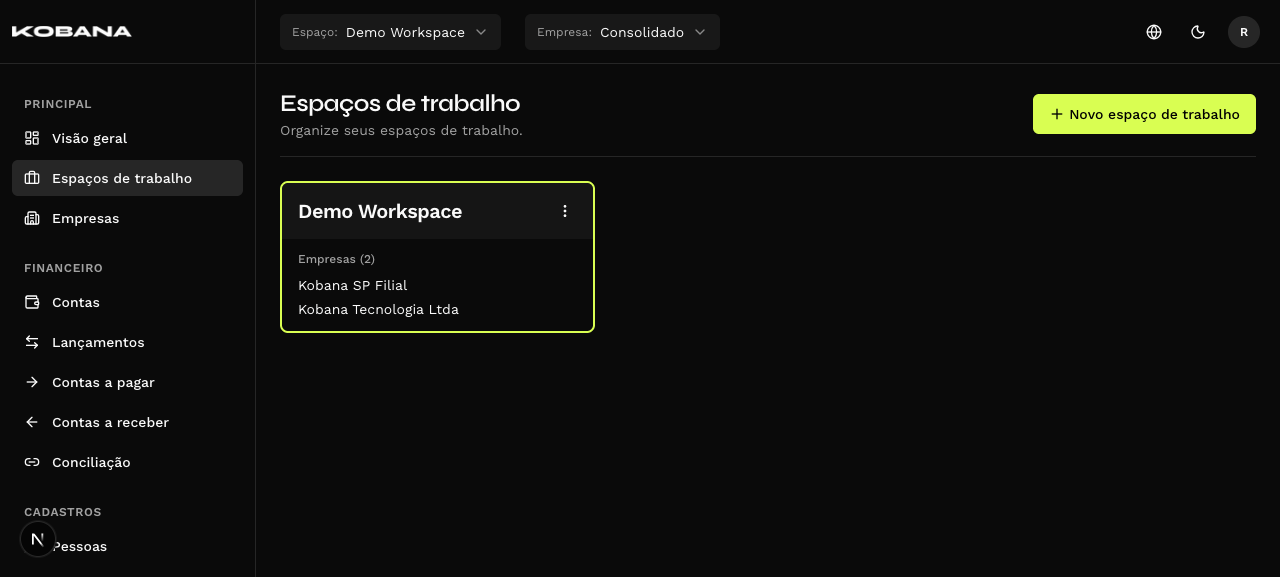Open Contas in sidebar
The height and width of the screenshot is (577, 1280).
(x=127, y=302)
